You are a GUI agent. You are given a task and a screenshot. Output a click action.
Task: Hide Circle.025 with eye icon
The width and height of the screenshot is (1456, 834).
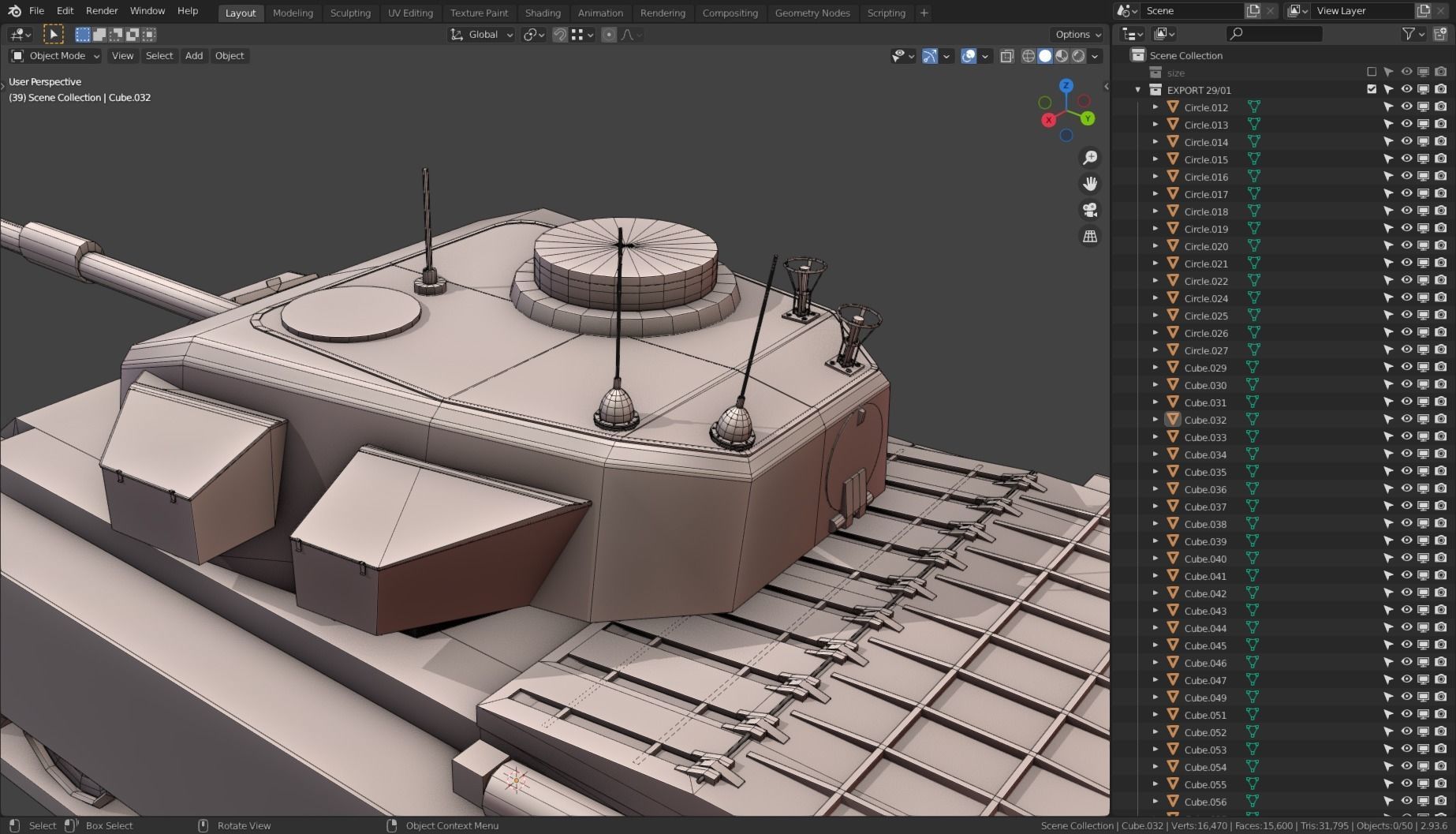point(1406,316)
